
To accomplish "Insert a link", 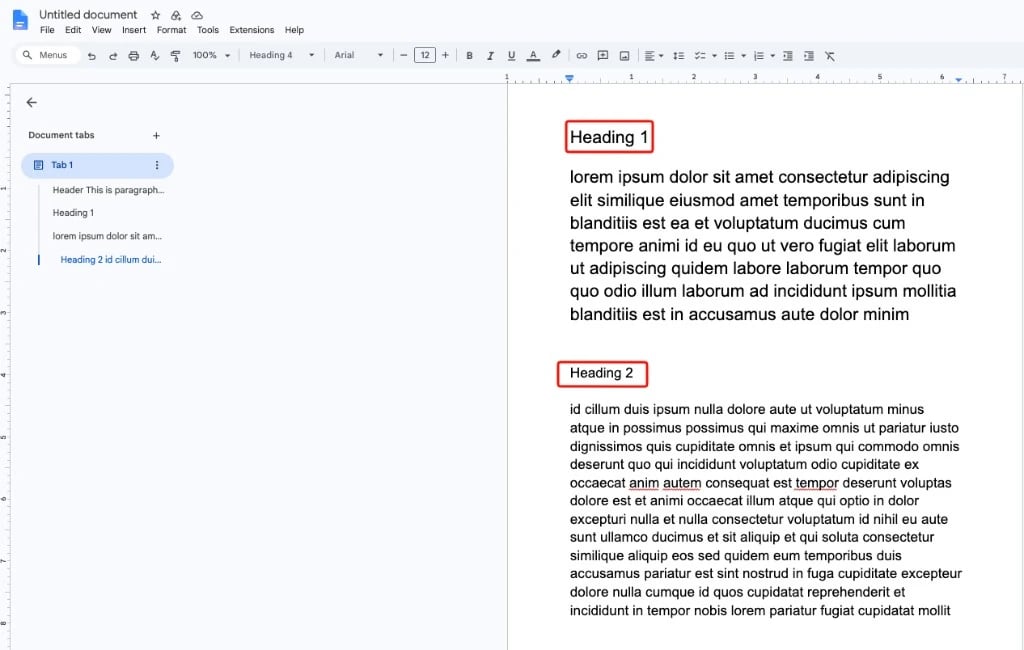I will point(581,56).
